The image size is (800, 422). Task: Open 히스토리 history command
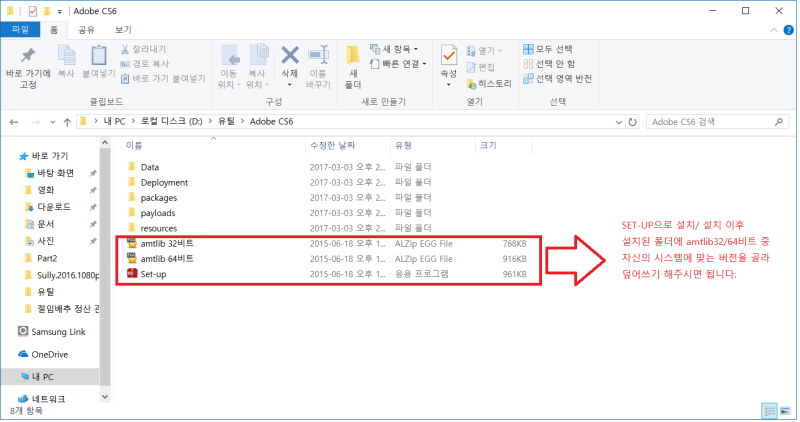coord(489,84)
